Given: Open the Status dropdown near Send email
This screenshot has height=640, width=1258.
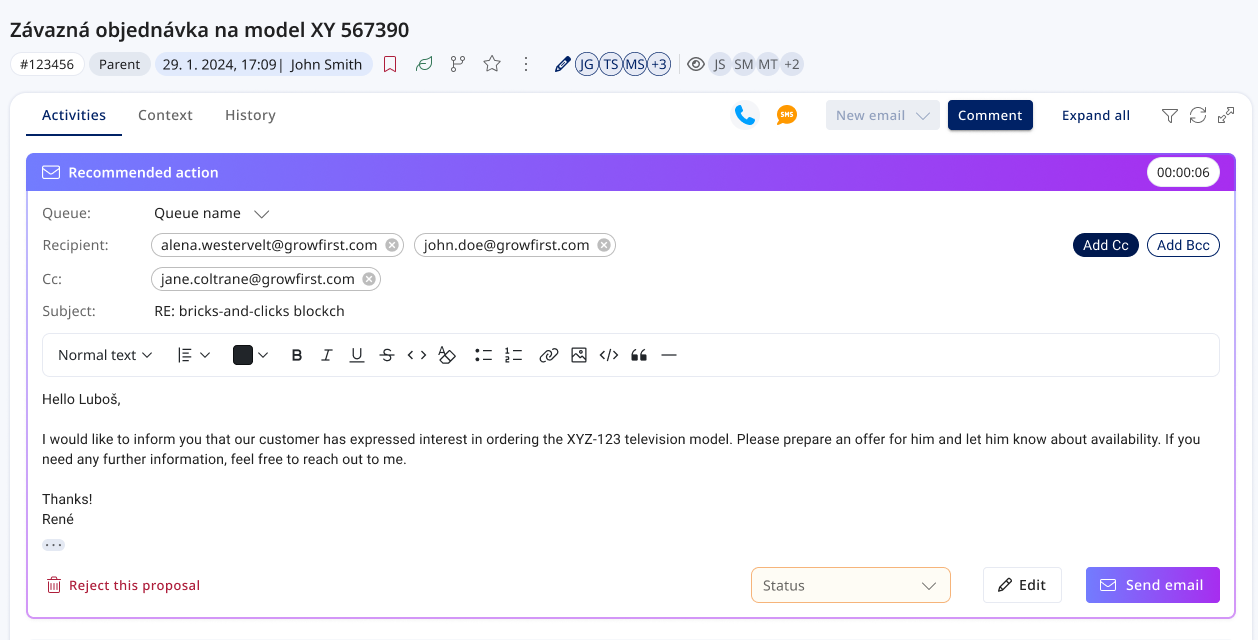Looking at the screenshot, I should point(850,585).
